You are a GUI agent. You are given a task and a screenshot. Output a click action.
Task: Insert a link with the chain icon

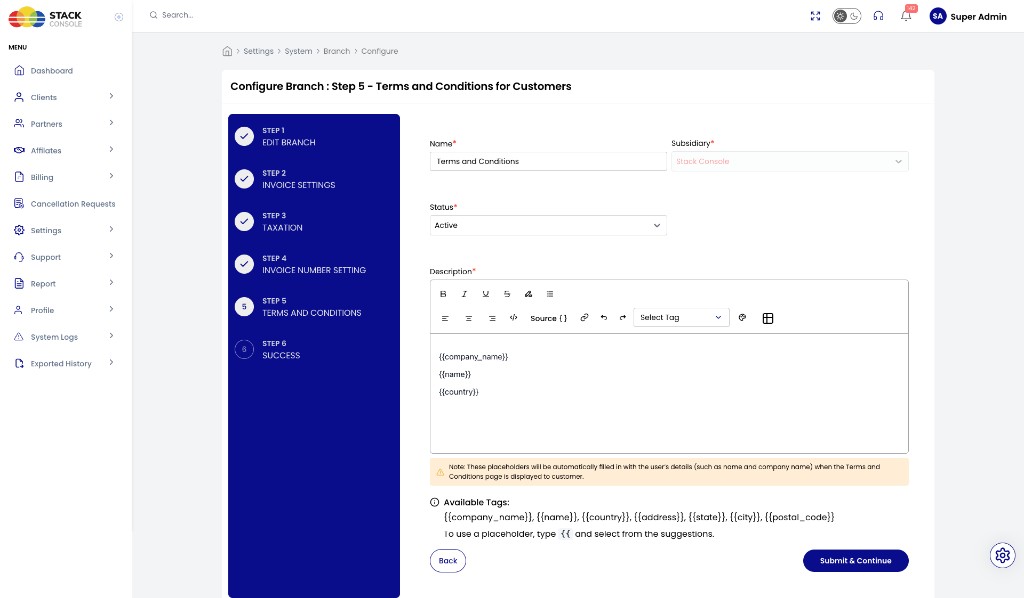pyautogui.click(x=584, y=318)
